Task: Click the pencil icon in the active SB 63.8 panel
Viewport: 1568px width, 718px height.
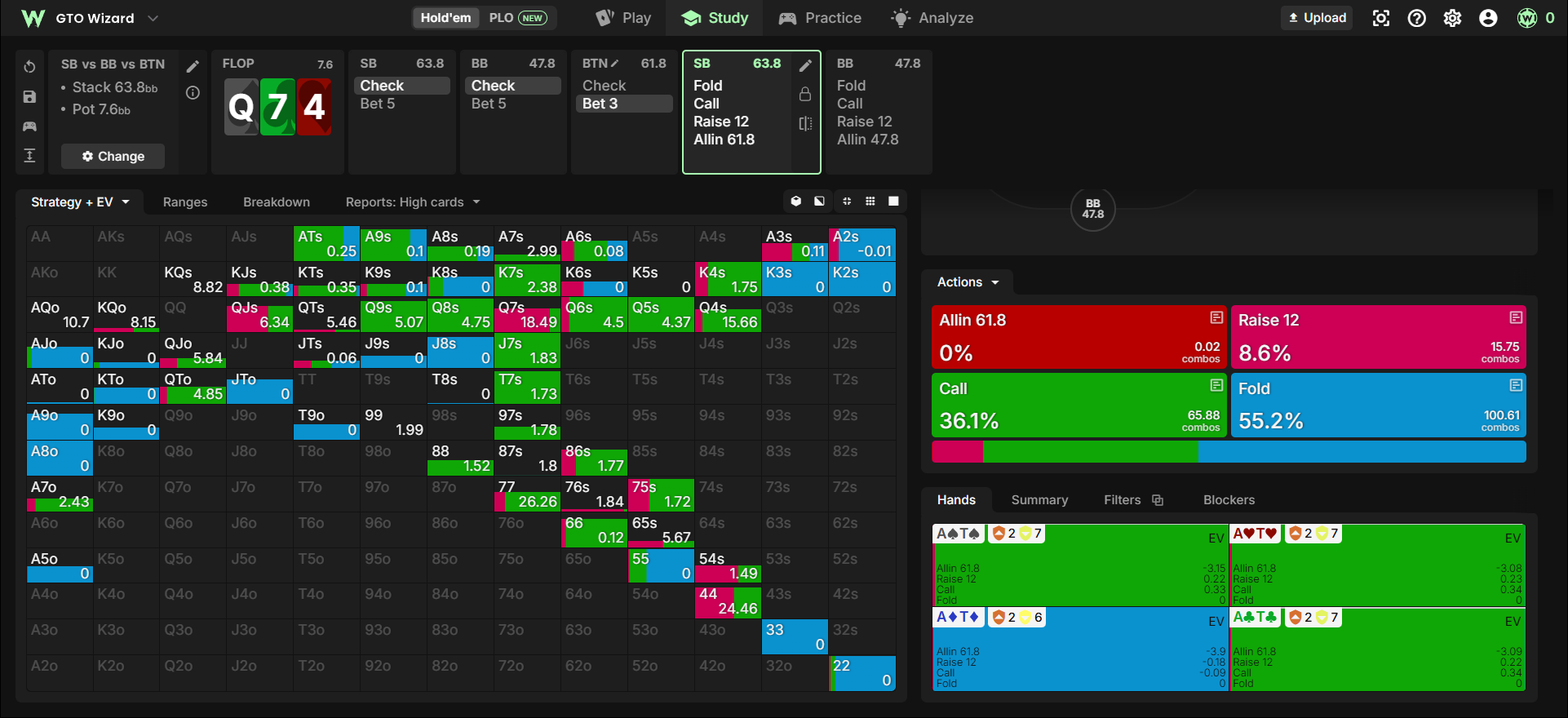Action: click(x=805, y=66)
